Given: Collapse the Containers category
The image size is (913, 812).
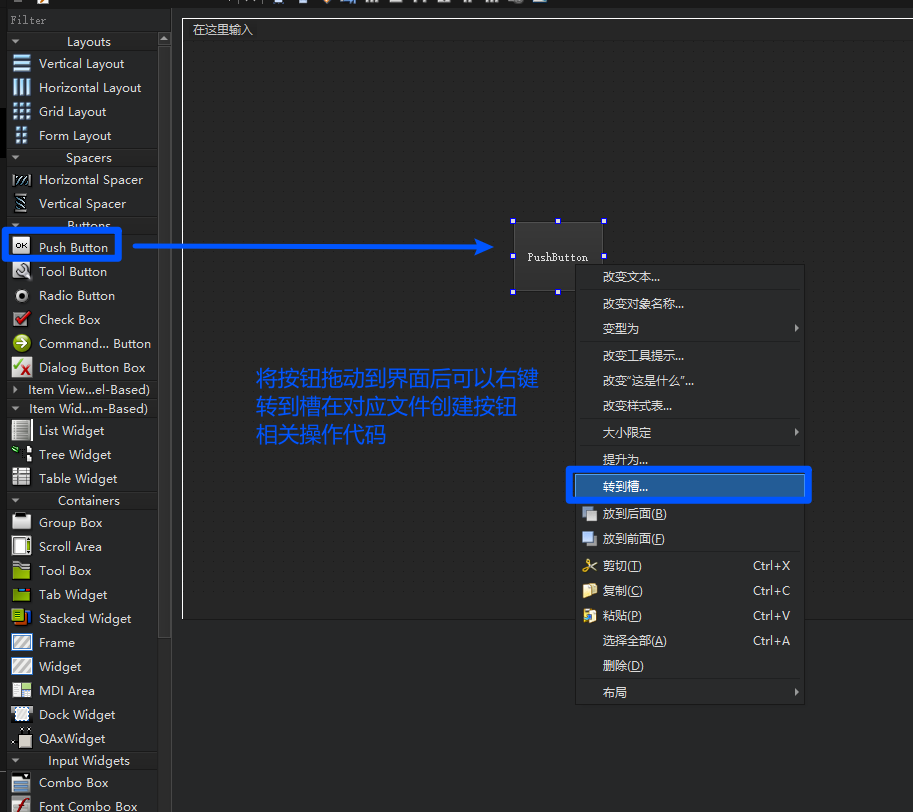Looking at the screenshot, I should tap(16, 501).
